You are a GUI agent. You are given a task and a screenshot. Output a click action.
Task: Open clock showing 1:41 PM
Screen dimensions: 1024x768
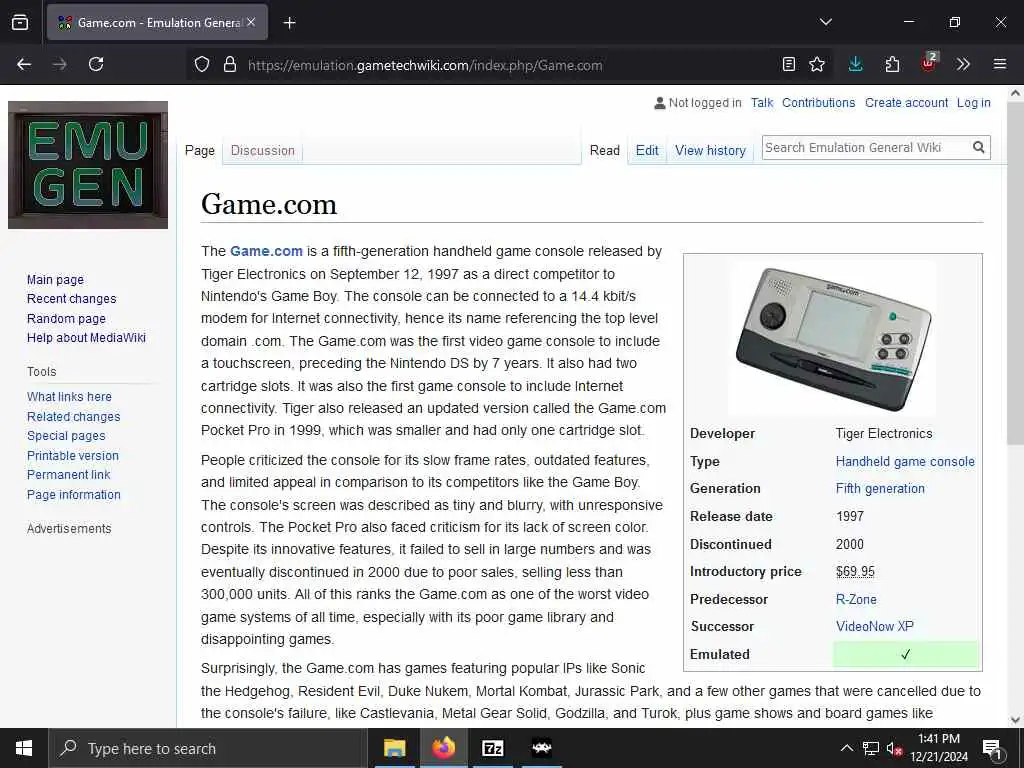coord(939,748)
